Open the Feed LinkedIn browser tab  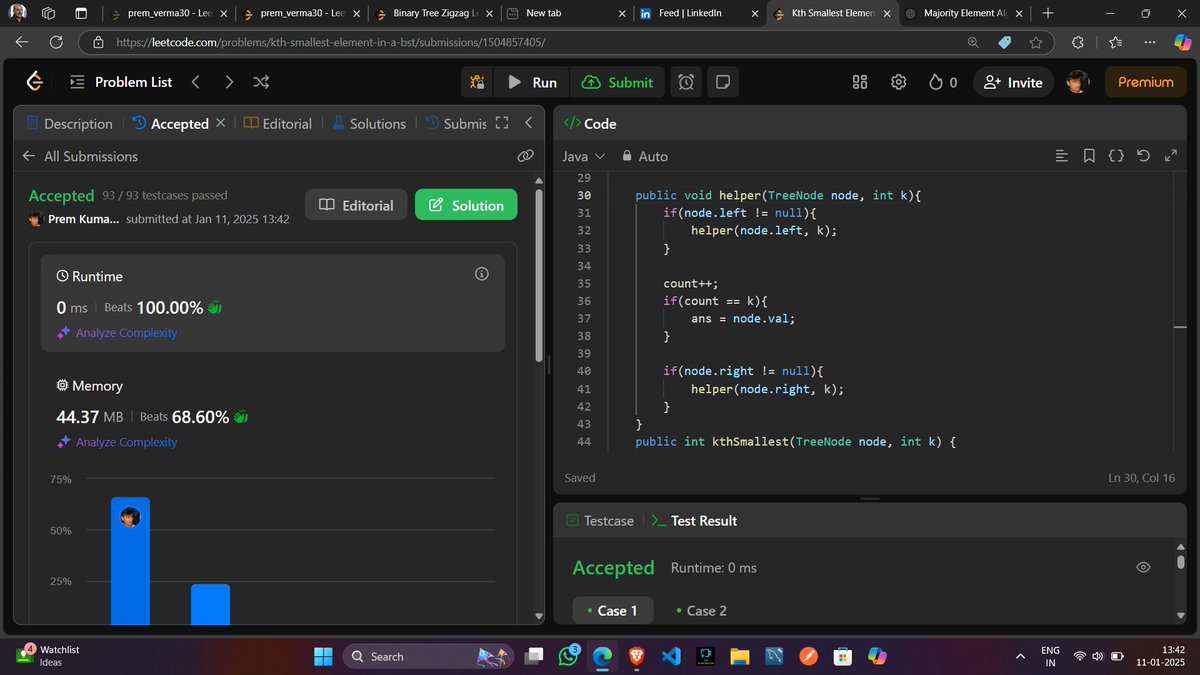(699, 13)
